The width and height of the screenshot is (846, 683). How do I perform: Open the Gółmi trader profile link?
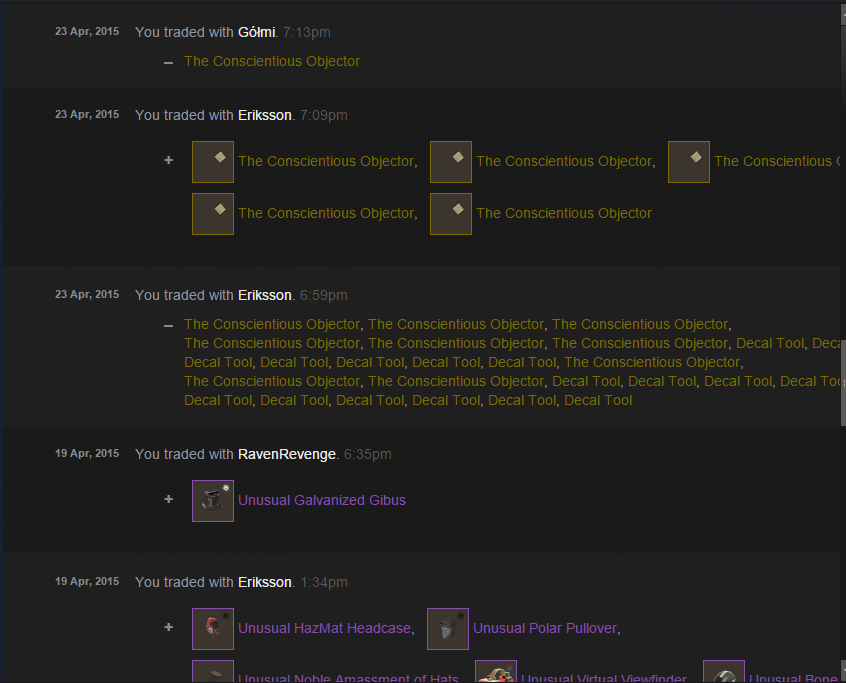click(x=257, y=32)
